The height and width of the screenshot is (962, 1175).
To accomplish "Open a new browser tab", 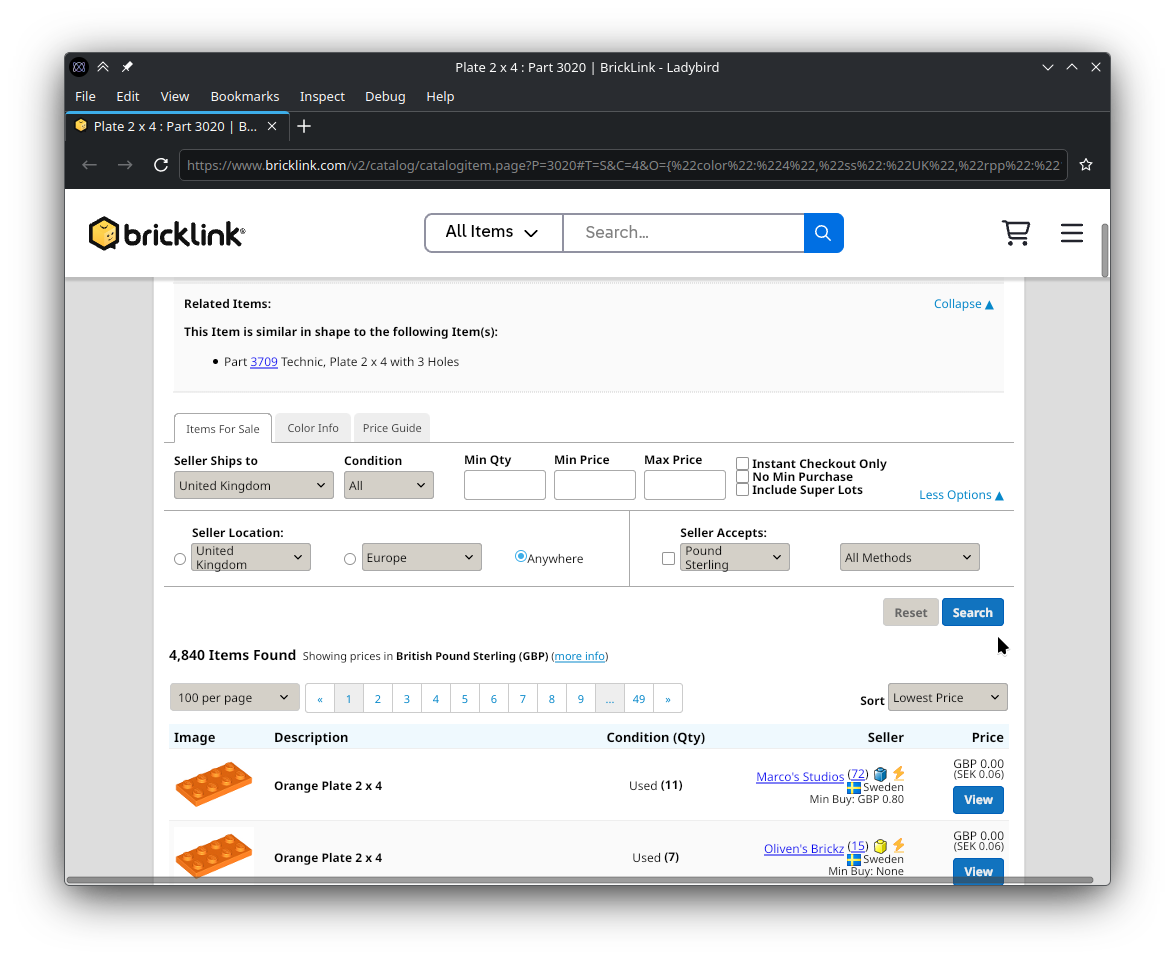I will 303,127.
